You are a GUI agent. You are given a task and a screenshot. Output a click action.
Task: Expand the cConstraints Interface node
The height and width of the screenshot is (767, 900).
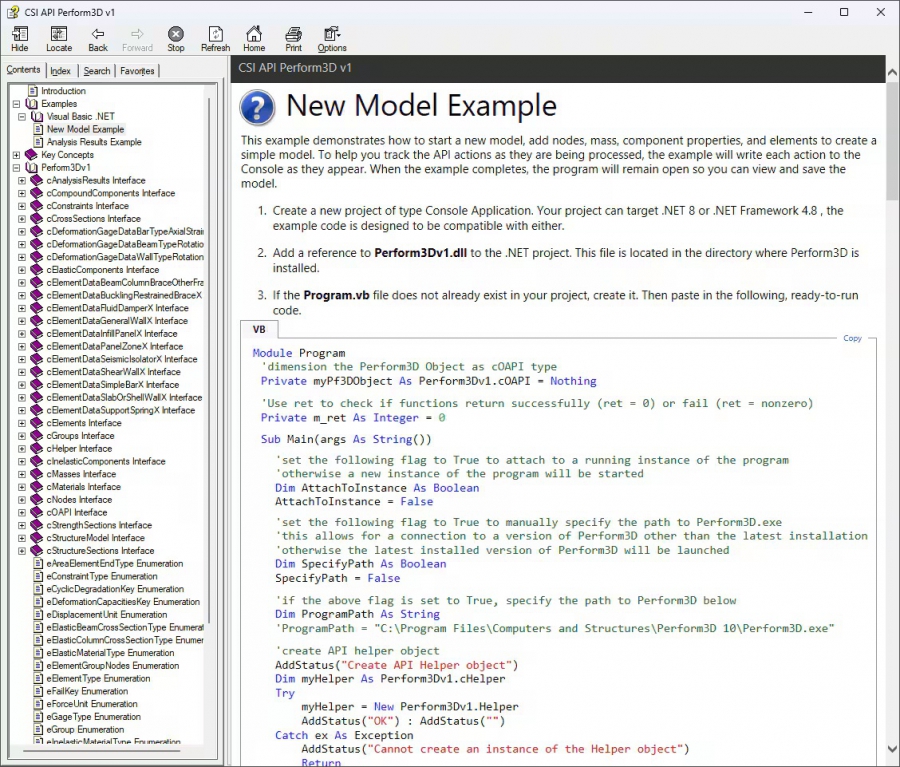coord(22,206)
